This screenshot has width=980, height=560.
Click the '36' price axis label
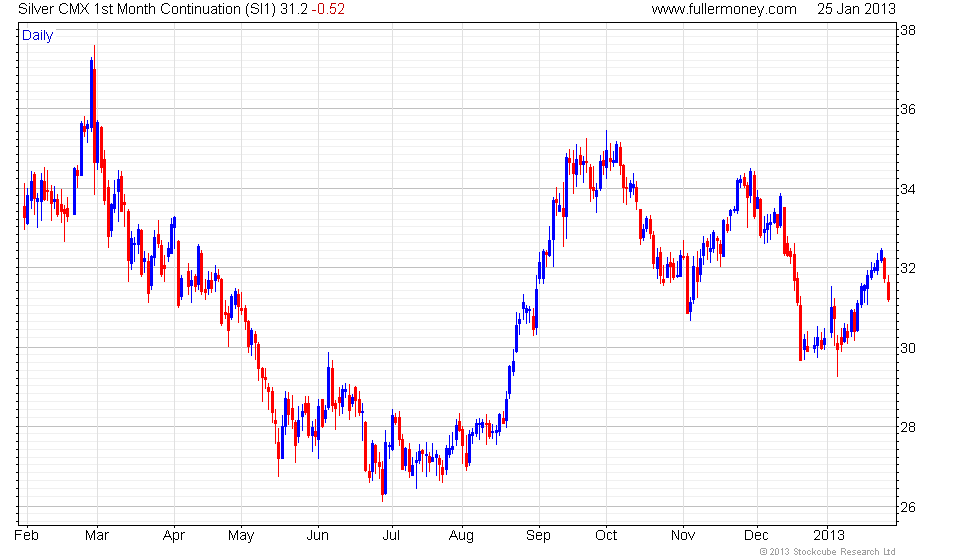coord(908,109)
